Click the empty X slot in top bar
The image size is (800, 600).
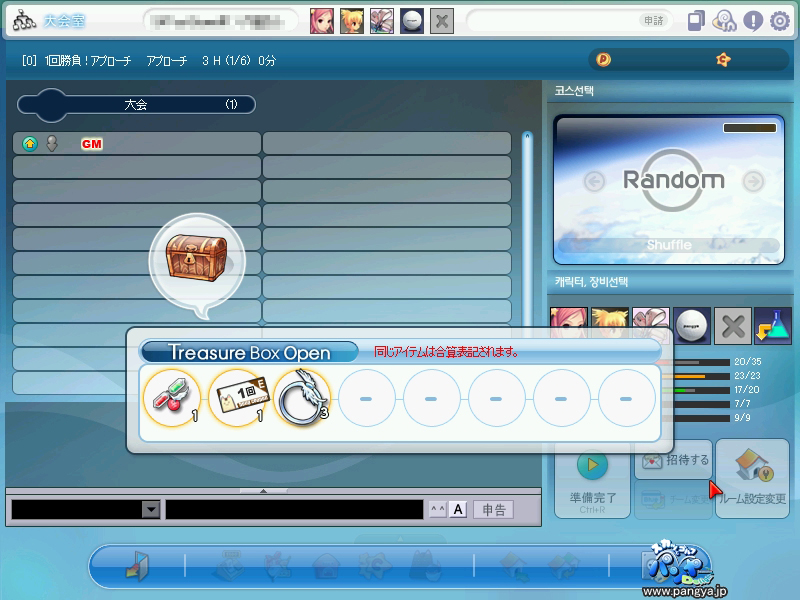tap(442, 21)
